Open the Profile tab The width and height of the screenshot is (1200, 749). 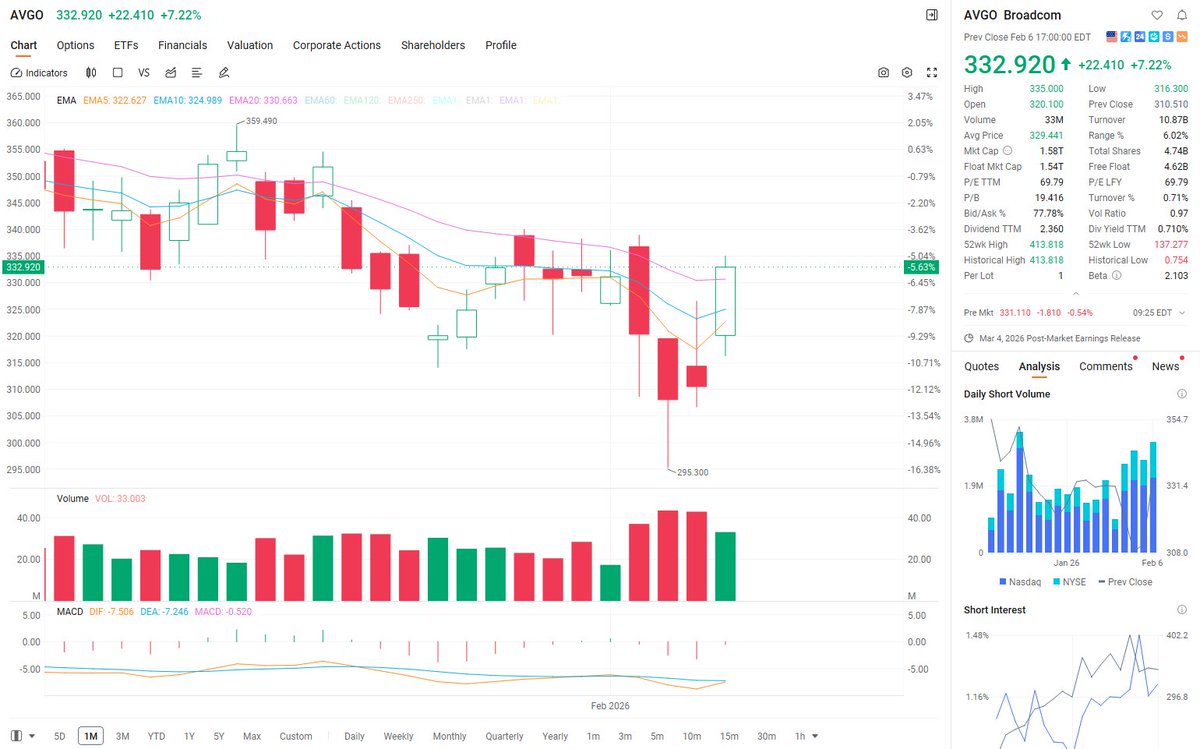point(501,45)
